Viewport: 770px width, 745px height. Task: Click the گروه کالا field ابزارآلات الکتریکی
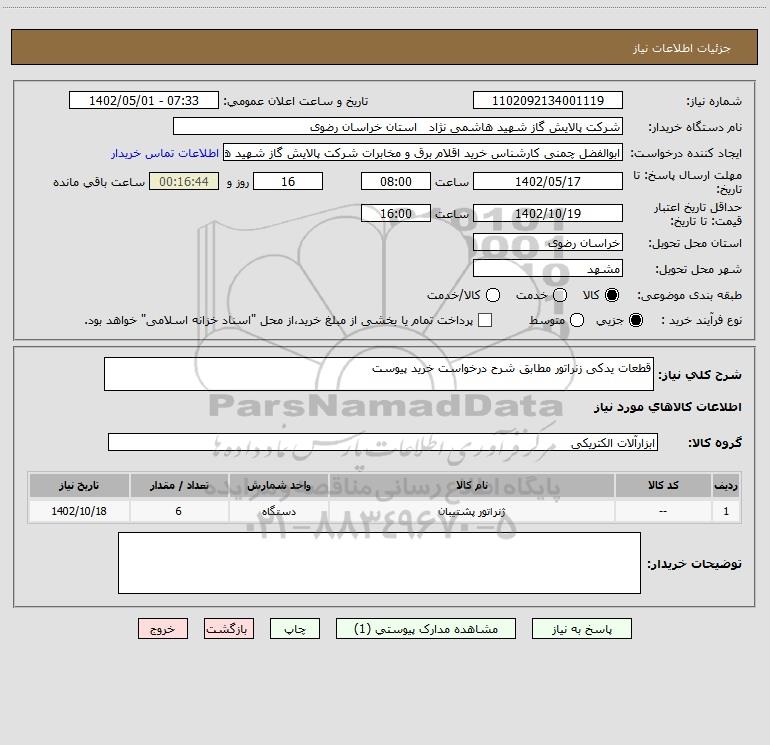tap(383, 442)
